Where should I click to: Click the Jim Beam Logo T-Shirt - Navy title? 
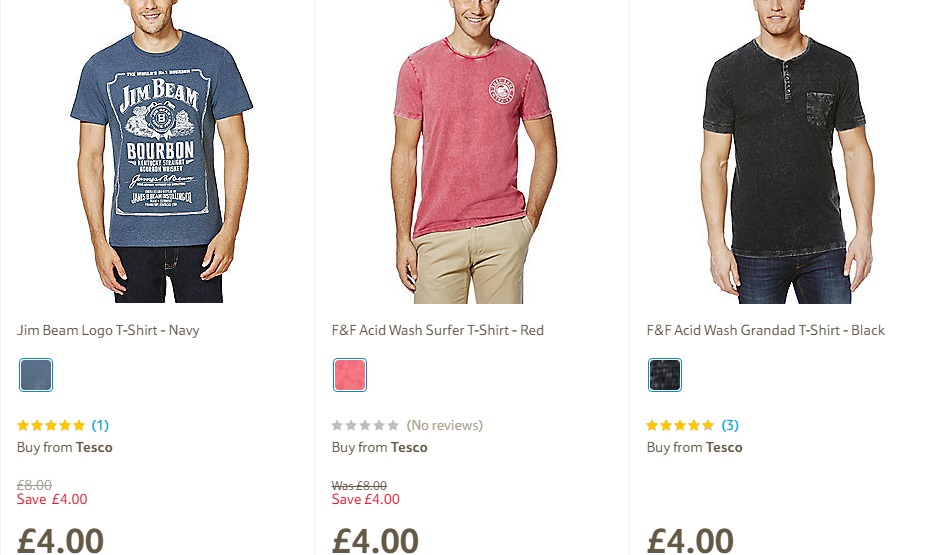tap(108, 330)
